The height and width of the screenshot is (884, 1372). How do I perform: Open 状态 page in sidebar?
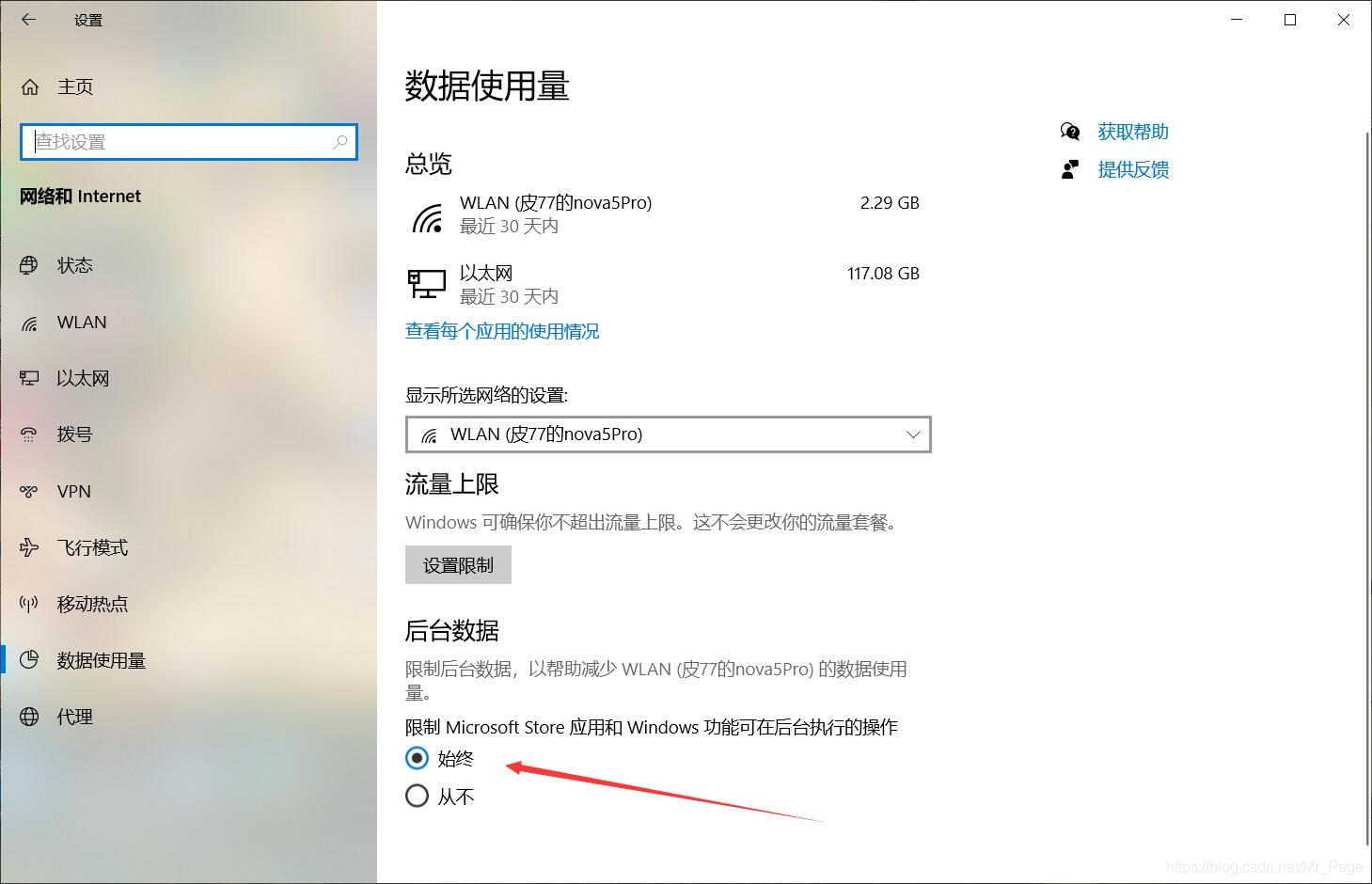click(74, 265)
